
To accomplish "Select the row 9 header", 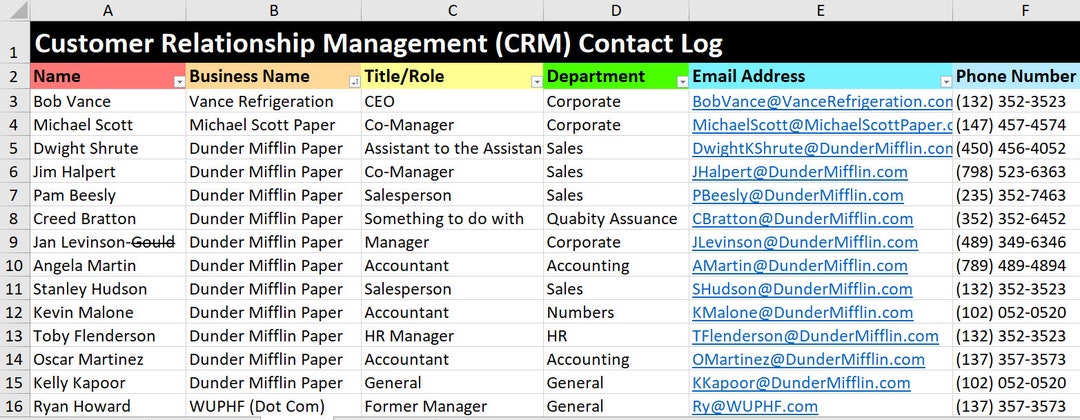I will (x=14, y=242).
